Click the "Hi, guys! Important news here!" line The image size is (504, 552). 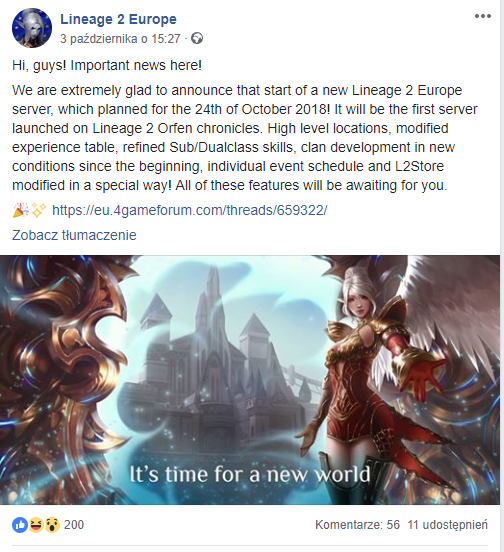107,65
